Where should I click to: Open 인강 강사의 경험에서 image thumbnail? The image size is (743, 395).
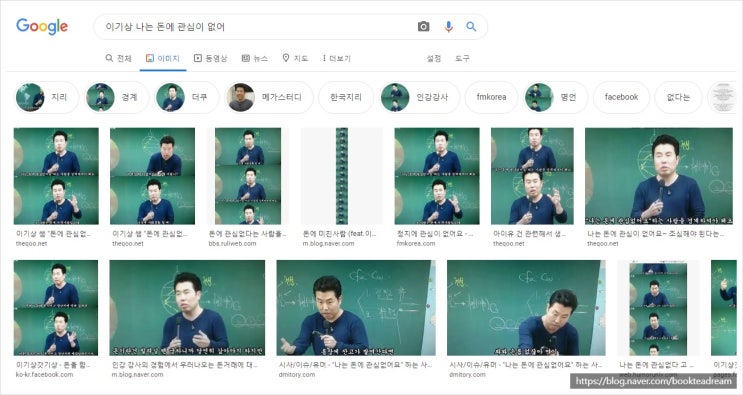pos(187,308)
